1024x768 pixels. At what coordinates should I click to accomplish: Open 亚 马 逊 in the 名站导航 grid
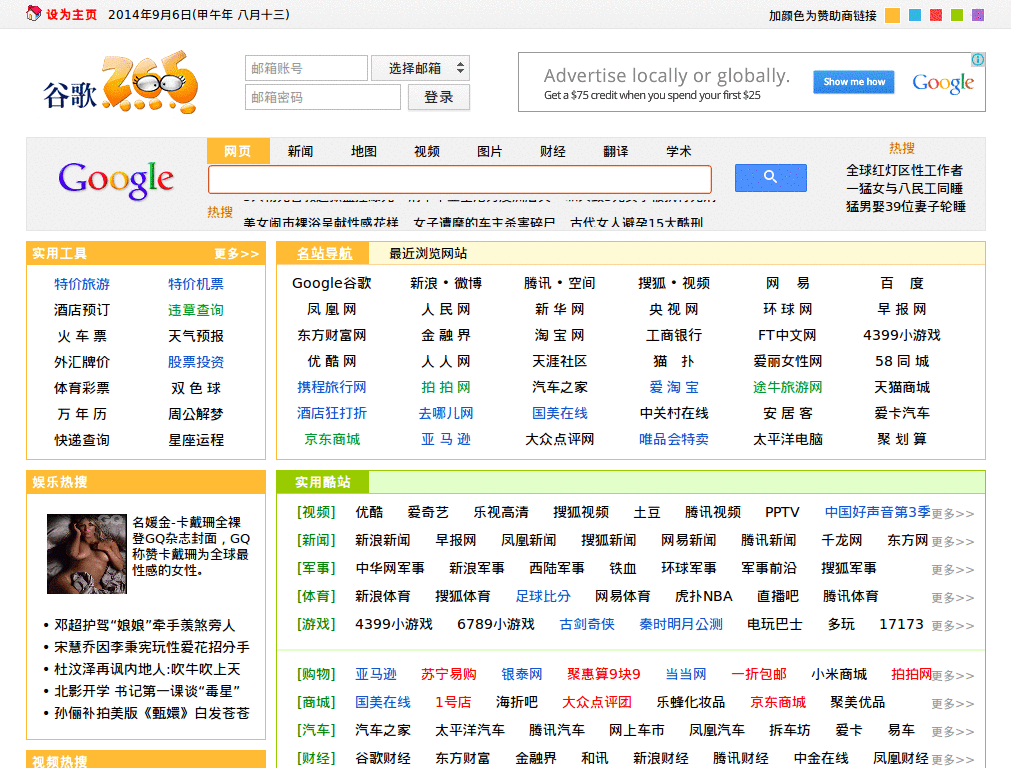[x=446, y=440]
